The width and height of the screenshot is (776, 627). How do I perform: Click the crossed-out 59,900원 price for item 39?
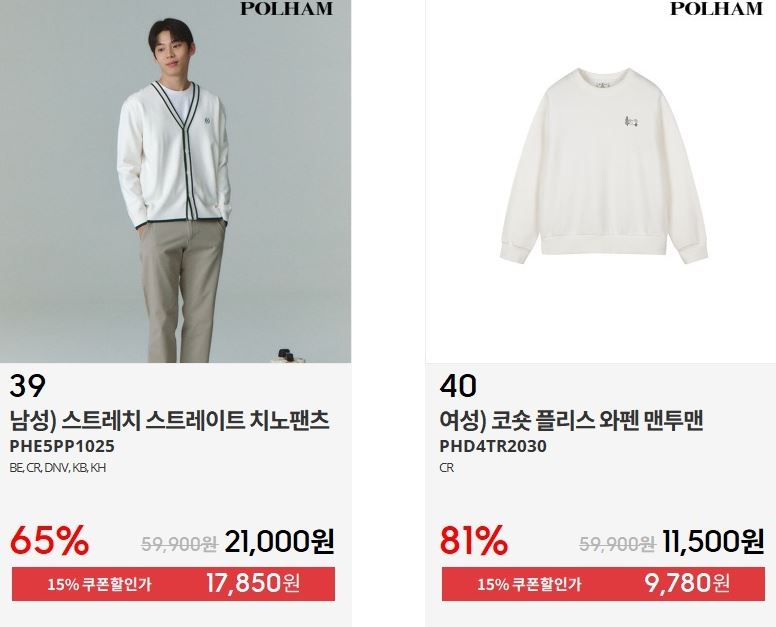click(179, 544)
